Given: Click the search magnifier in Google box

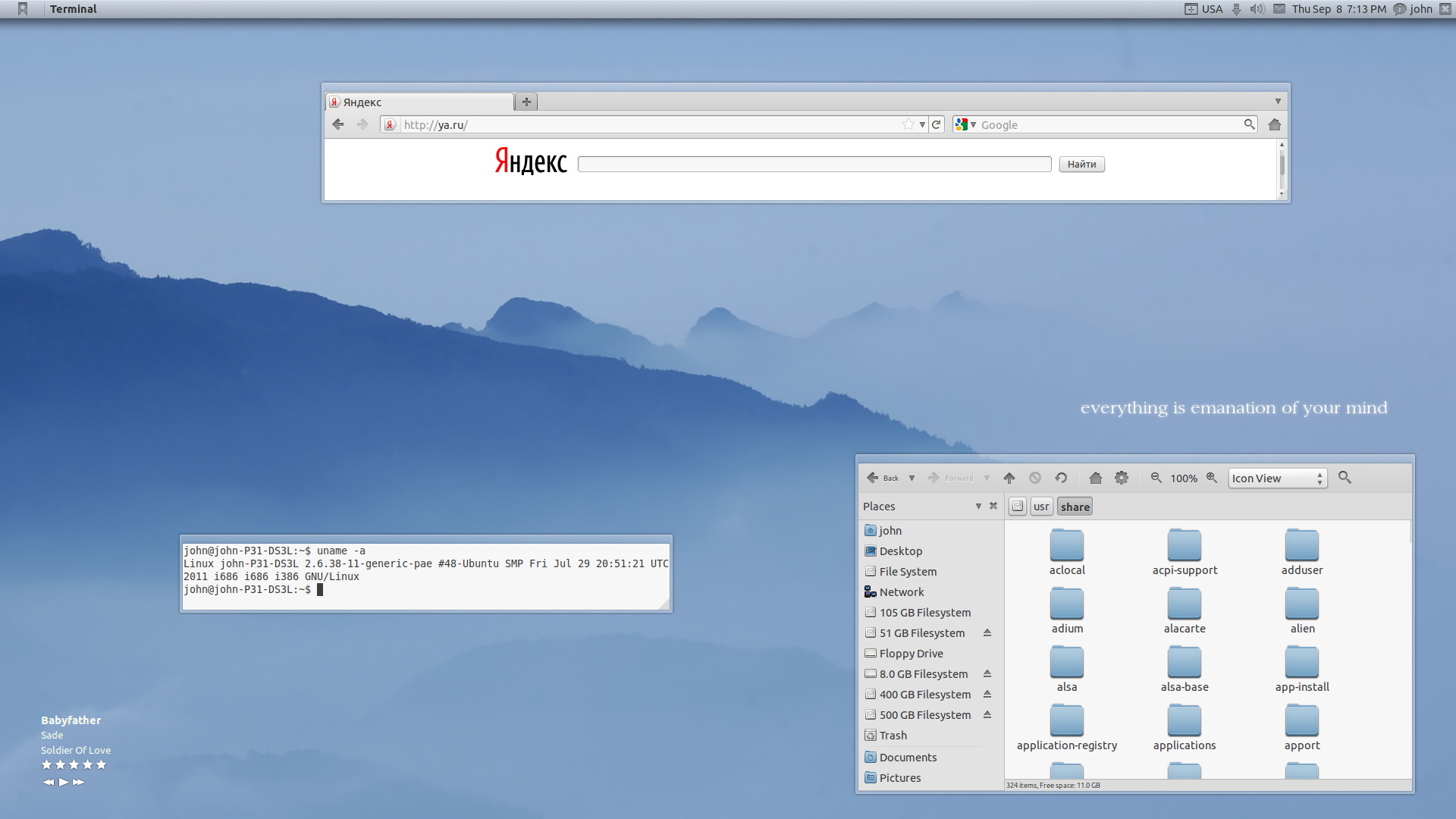Looking at the screenshot, I should click(1249, 124).
